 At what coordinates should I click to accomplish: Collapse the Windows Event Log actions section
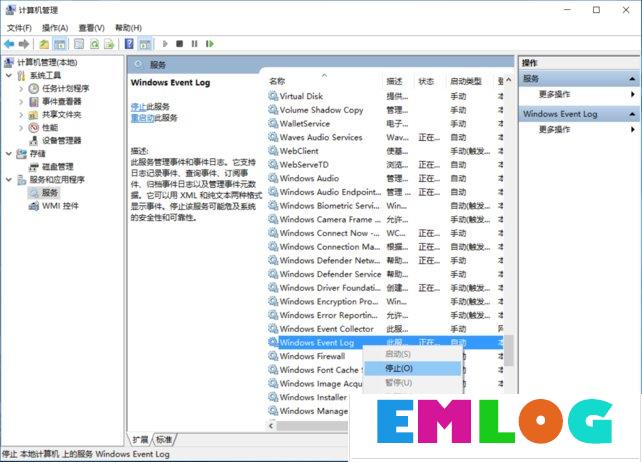pyautogui.click(x=632, y=114)
